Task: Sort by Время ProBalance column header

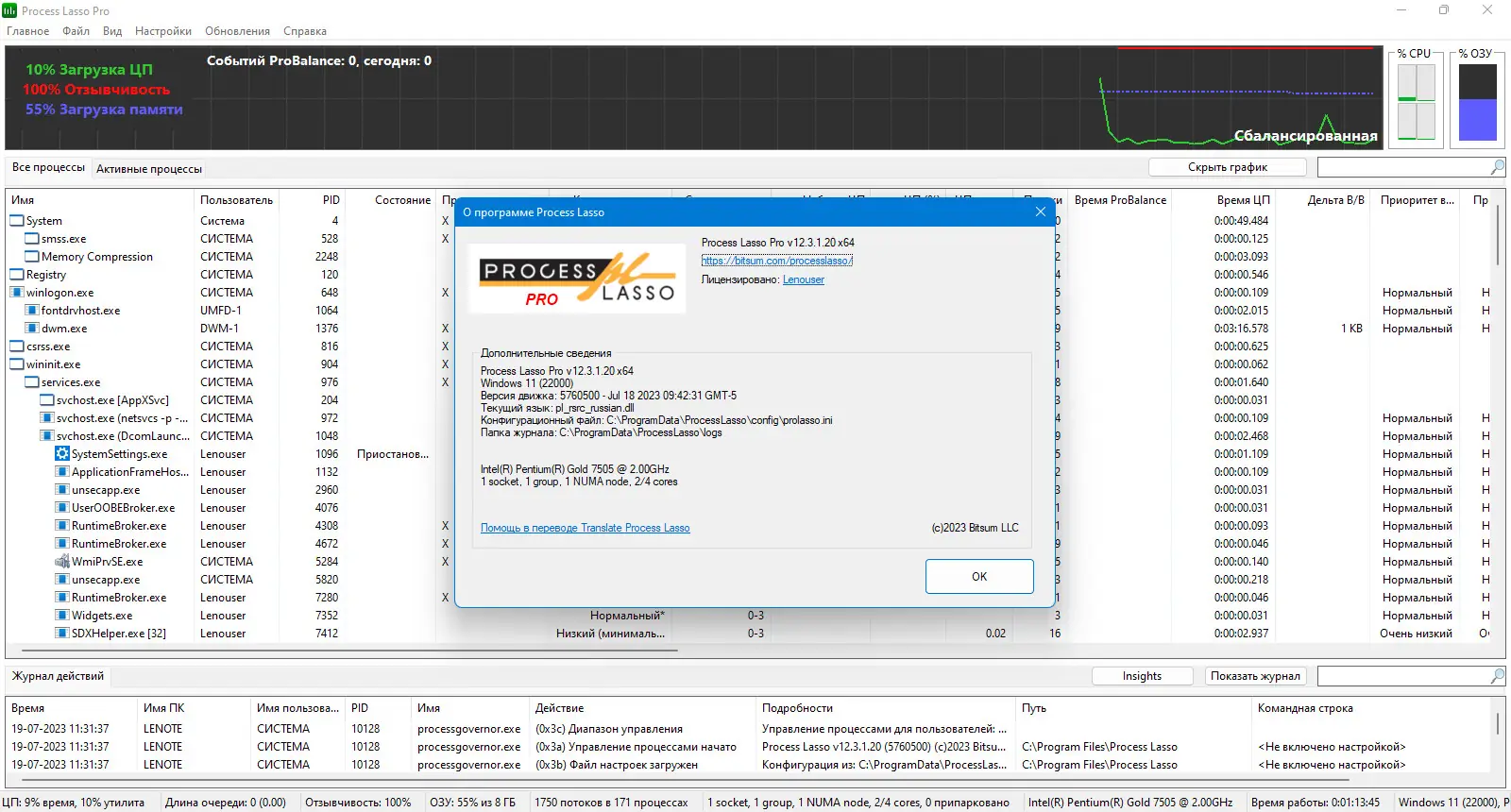Action: click(x=1120, y=200)
